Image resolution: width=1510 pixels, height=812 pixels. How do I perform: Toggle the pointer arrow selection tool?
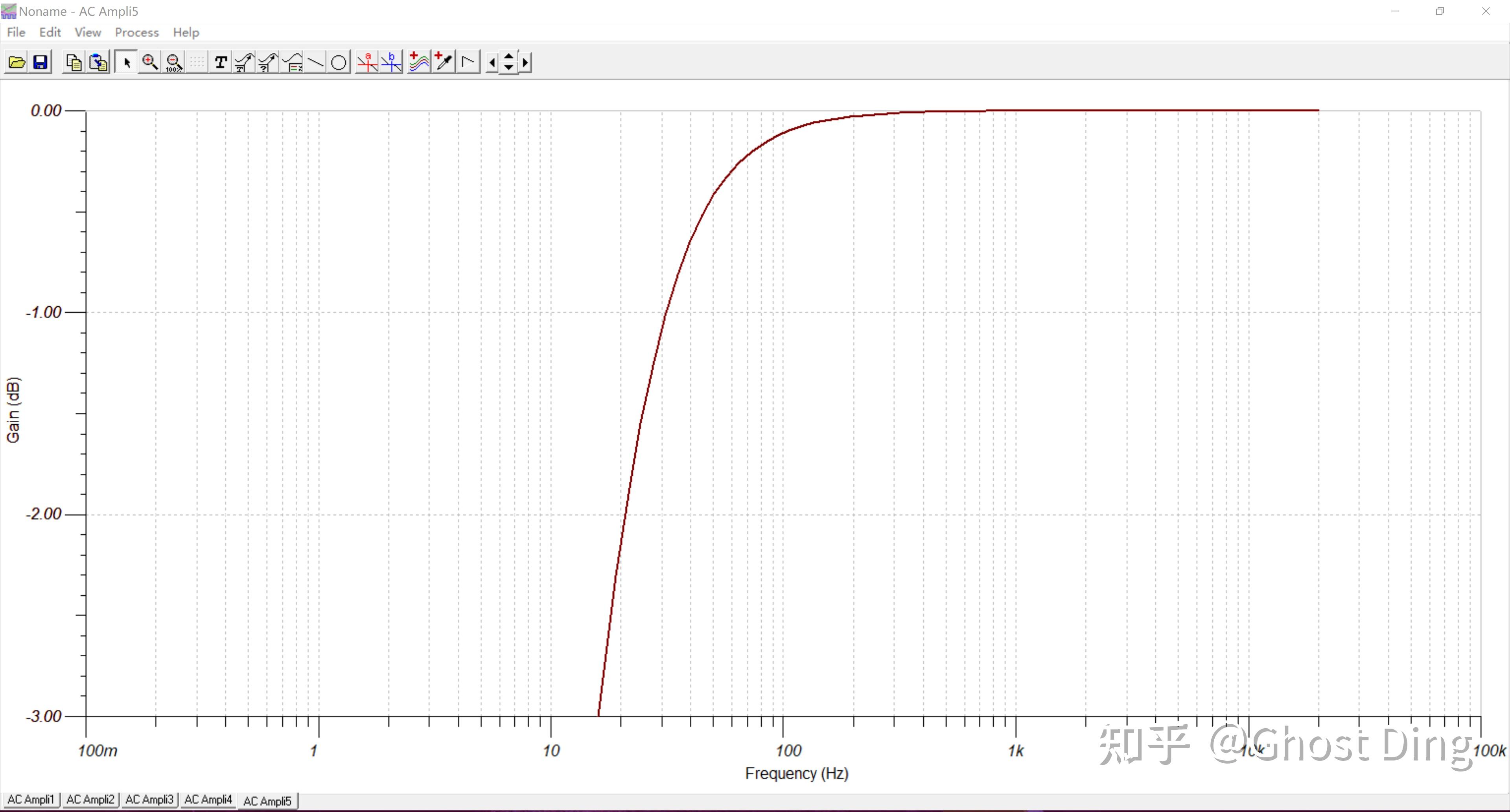[x=126, y=62]
